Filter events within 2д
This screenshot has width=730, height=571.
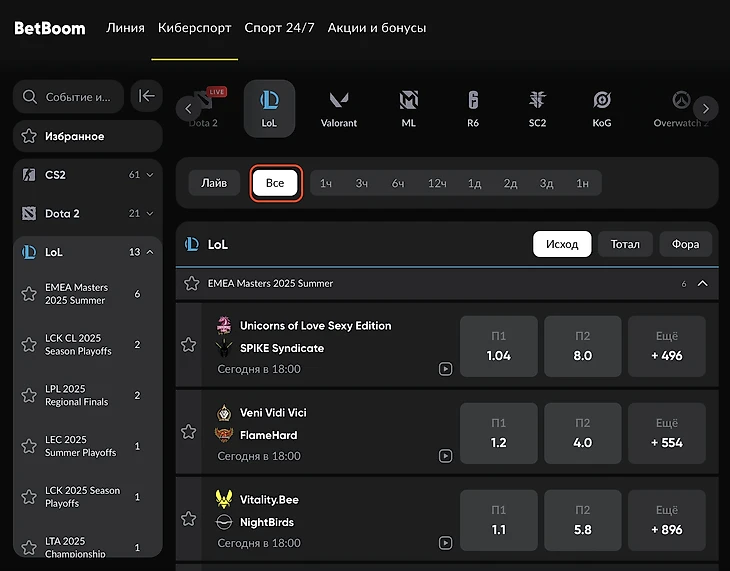pos(510,184)
